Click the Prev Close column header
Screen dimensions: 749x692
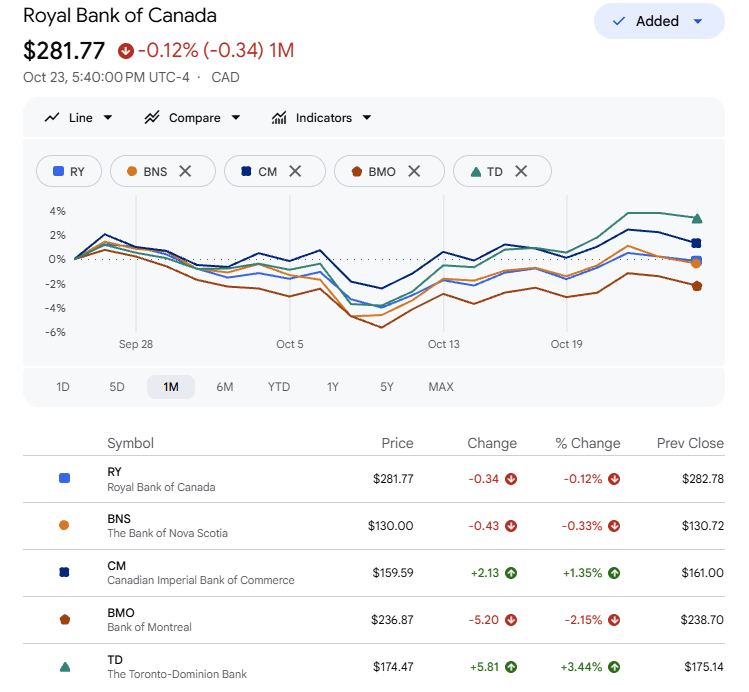pos(690,443)
